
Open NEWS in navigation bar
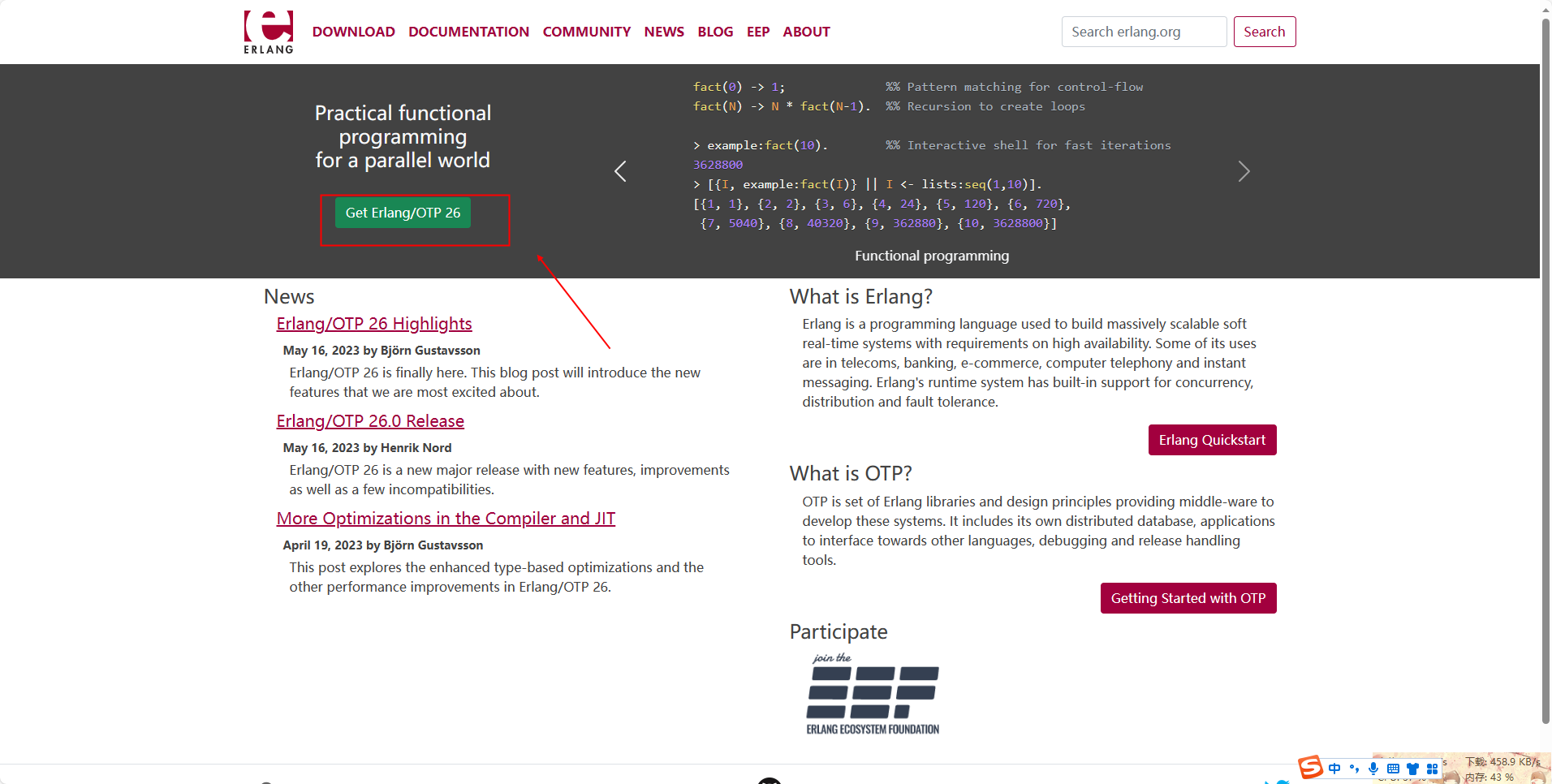[x=664, y=32]
